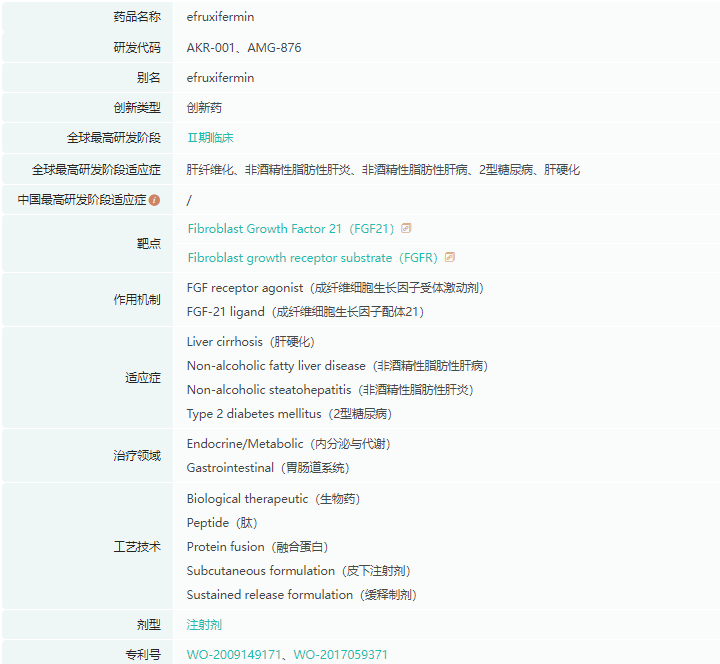Screen dimensions: 720x664
Task: Follow the 注射剂 dosage form link
Action: [204, 625]
